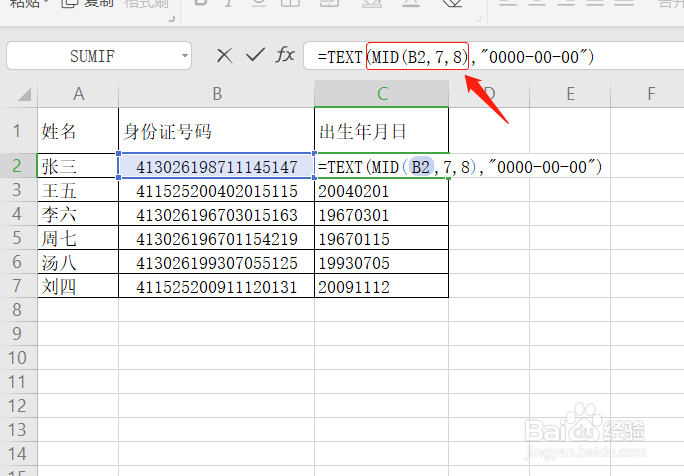684x476 pixels.
Task: Select column F header
Action: coord(647,94)
